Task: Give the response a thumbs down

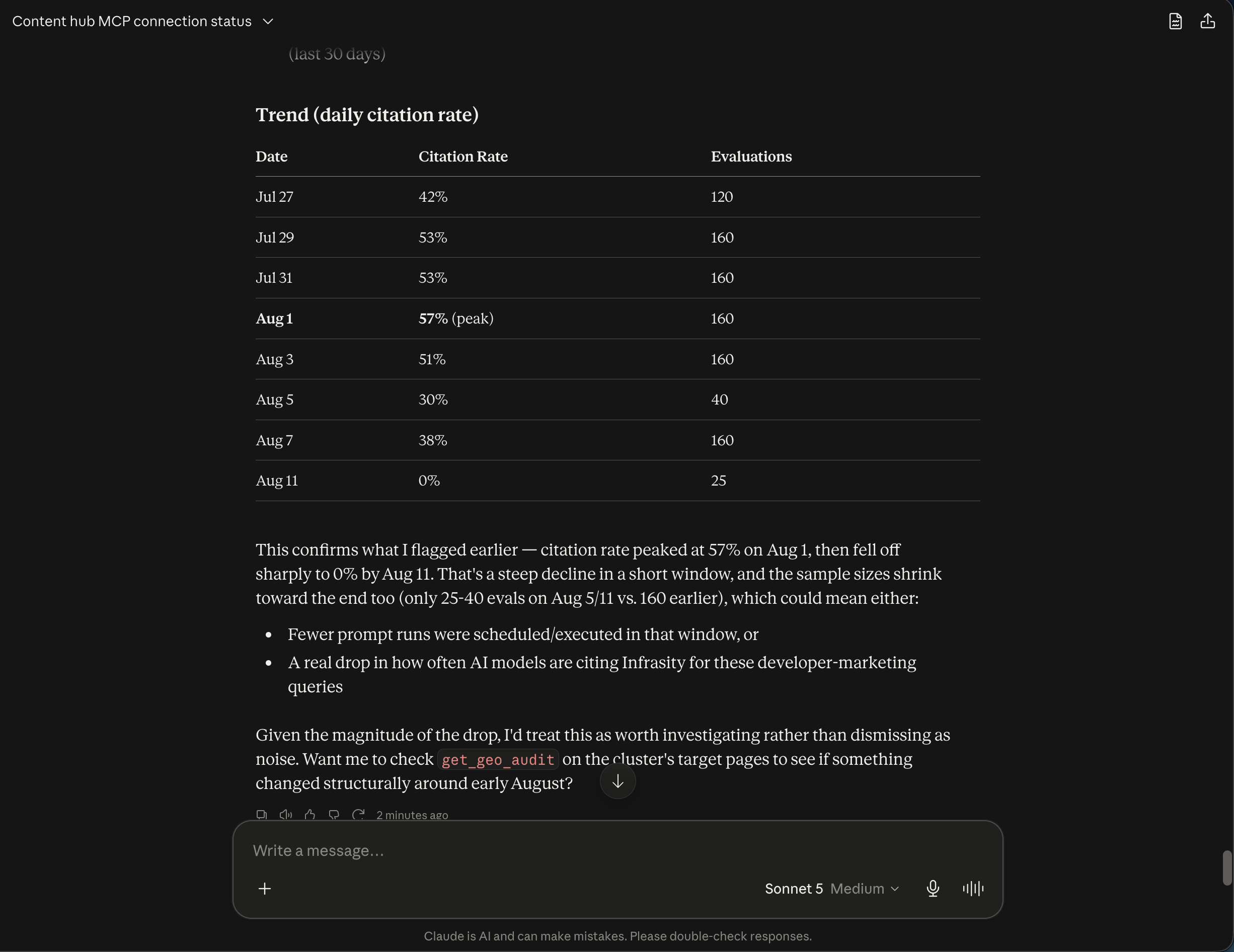Action: pos(334,815)
